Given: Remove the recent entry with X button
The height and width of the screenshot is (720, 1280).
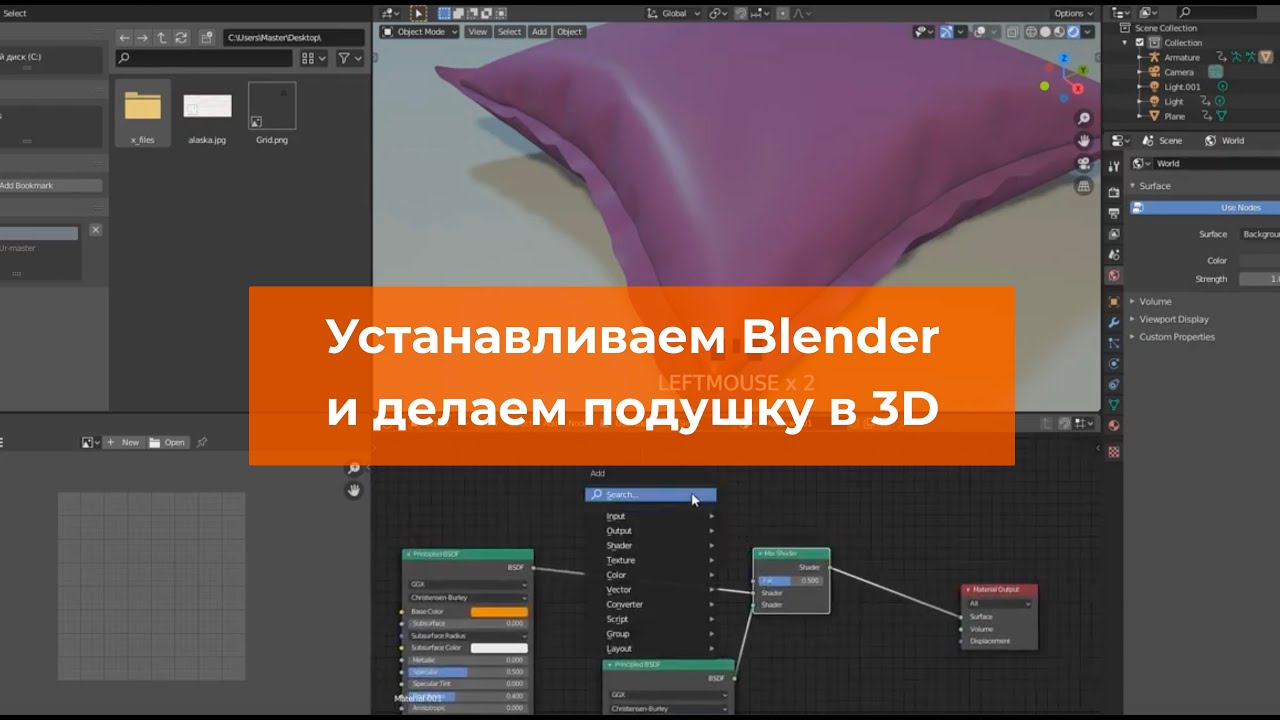Looking at the screenshot, I should click(x=95, y=230).
